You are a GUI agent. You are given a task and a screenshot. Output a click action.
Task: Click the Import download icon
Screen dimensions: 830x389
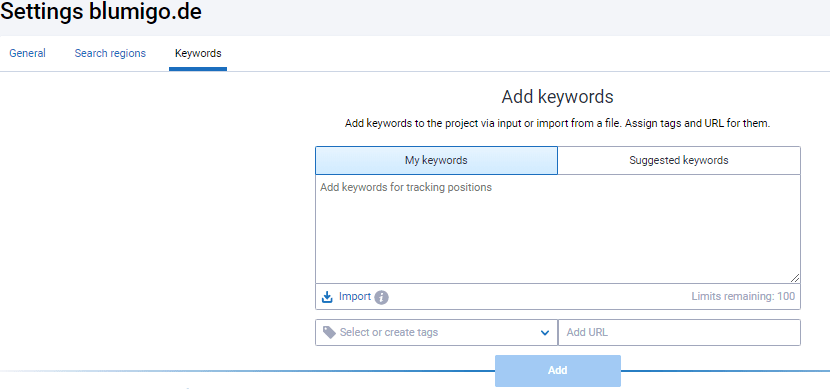(x=327, y=297)
